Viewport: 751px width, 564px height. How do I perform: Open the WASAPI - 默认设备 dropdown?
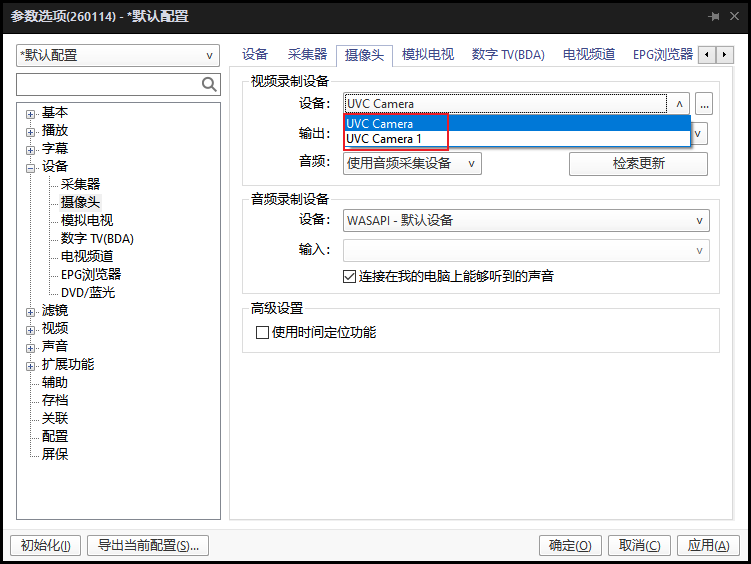526,220
